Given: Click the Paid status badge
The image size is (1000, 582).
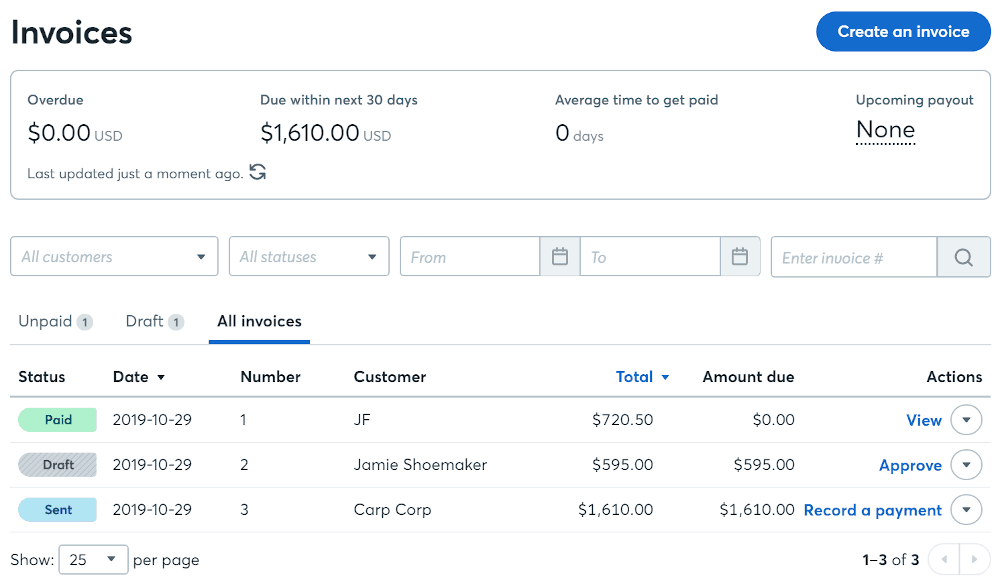Looking at the screenshot, I should [57, 420].
